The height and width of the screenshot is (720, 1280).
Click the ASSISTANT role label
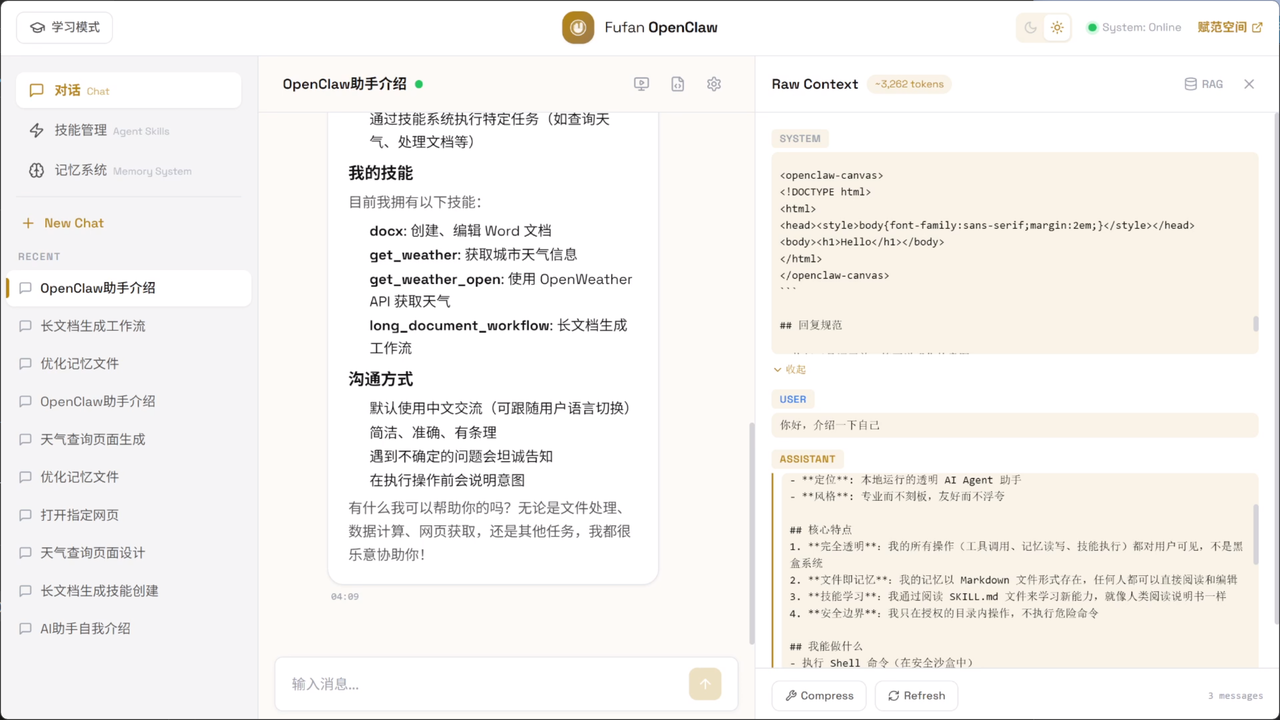click(x=808, y=459)
